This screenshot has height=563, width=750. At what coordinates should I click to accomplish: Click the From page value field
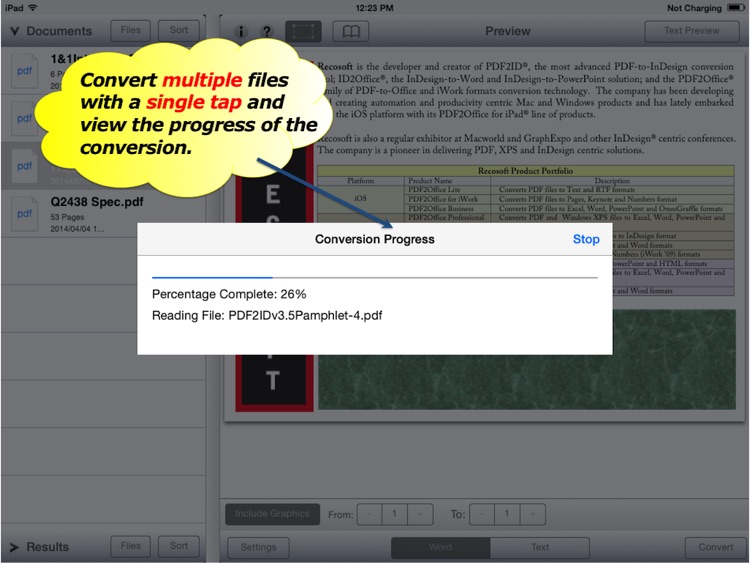pyautogui.click(x=395, y=515)
